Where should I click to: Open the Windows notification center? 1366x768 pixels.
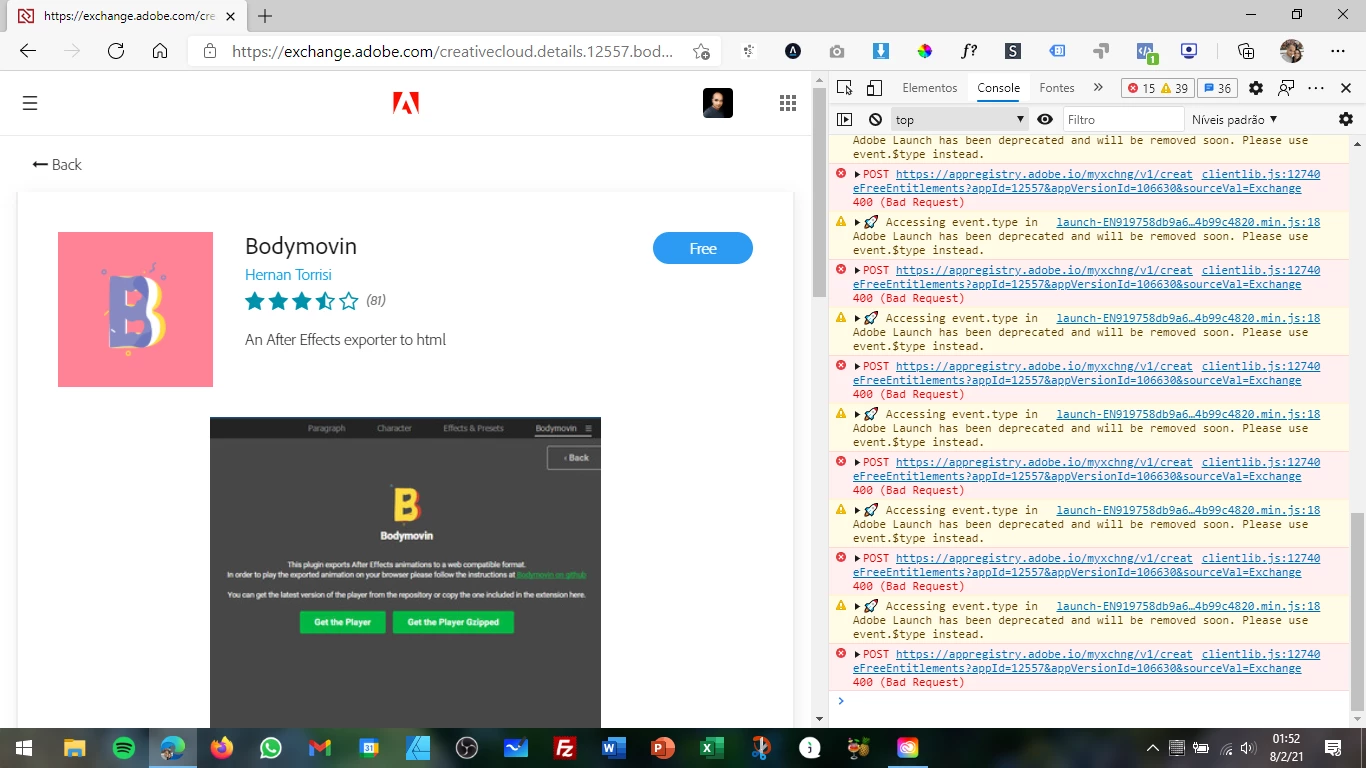click(x=1333, y=748)
